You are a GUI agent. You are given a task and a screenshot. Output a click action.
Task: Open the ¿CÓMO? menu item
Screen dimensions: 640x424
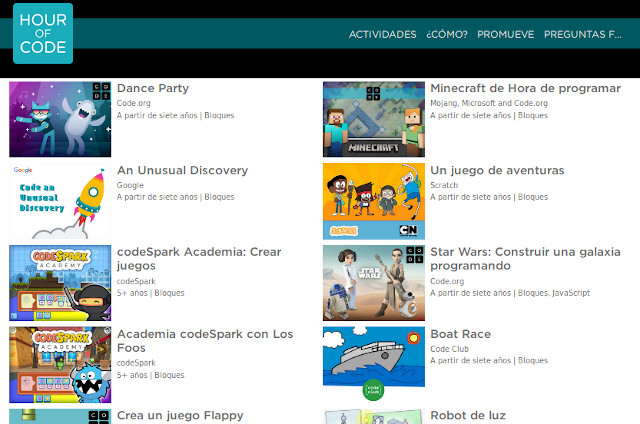pyautogui.click(x=447, y=34)
